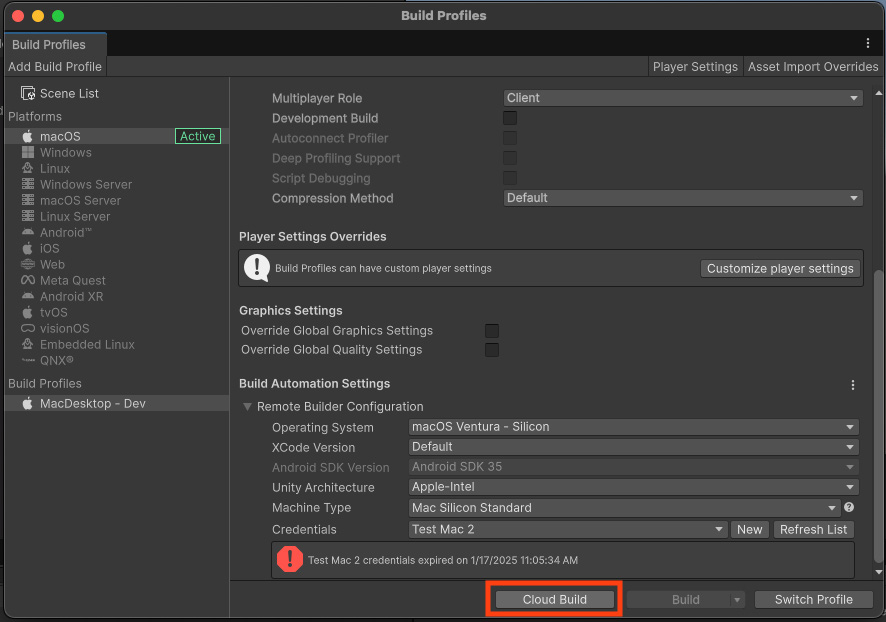Click Switch Profile button

(814, 599)
